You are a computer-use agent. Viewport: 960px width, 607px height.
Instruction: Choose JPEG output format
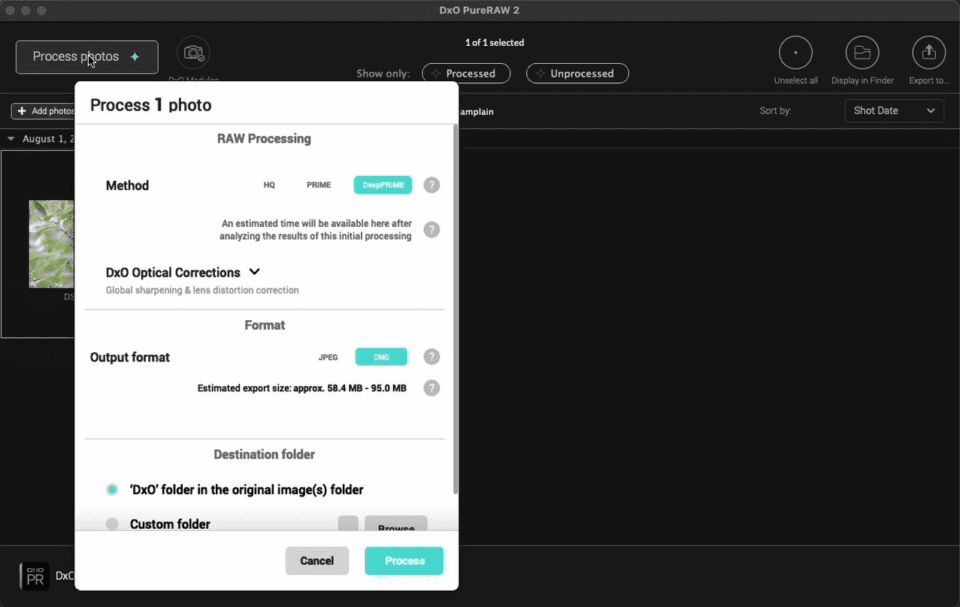click(328, 357)
